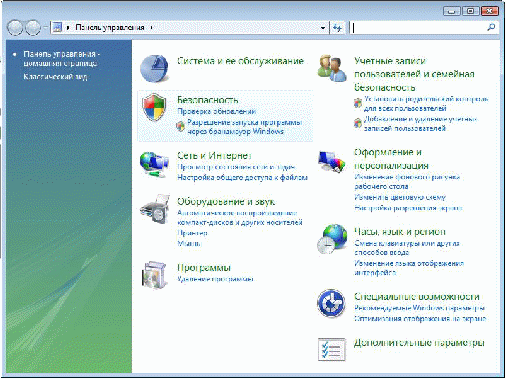
Task: Click adding and removing user accounts link
Action: 420,124
